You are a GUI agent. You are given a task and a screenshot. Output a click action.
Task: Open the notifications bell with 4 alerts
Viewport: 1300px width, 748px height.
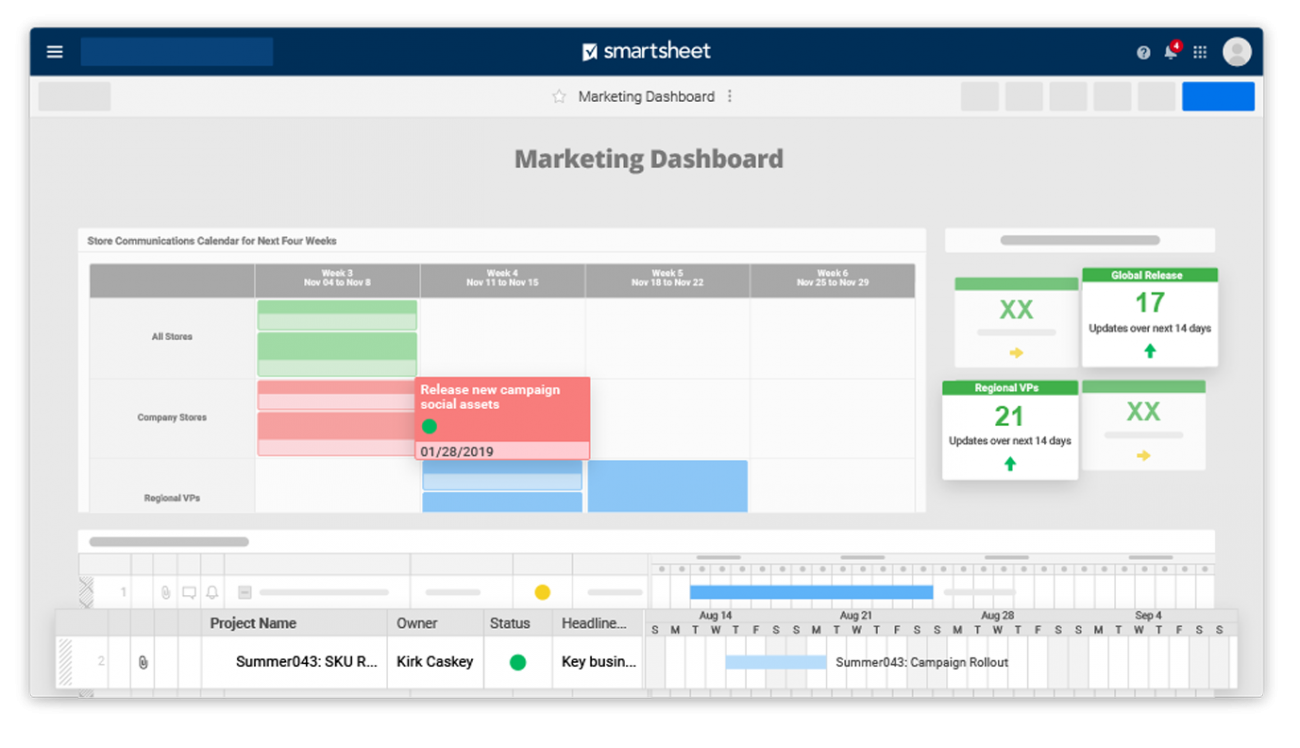[1170, 52]
